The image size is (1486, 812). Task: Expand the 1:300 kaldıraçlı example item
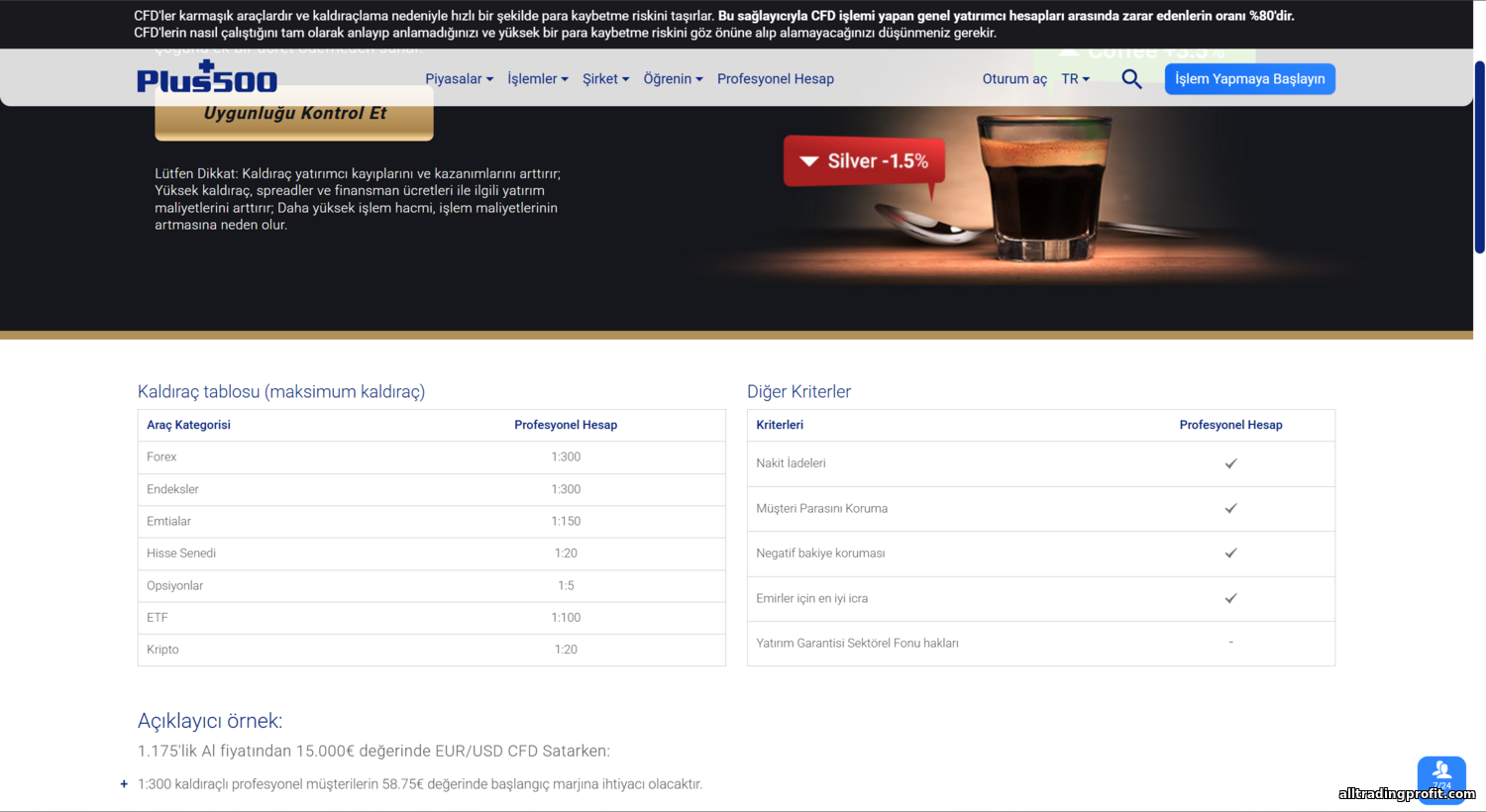coord(124,784)
